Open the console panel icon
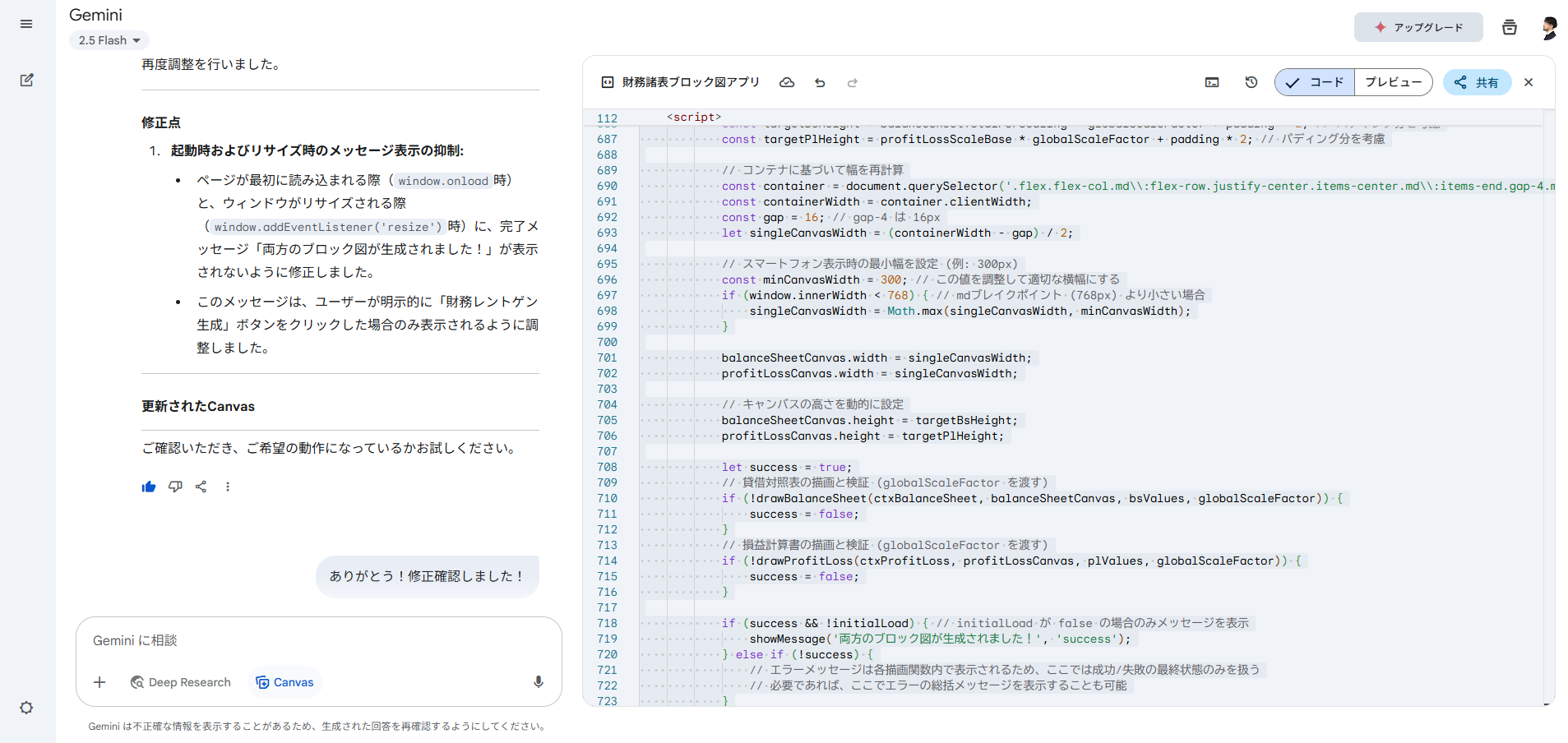The height and width of the screenshot is (743, 1568). pyautogui.click(x=1212, y=82)
